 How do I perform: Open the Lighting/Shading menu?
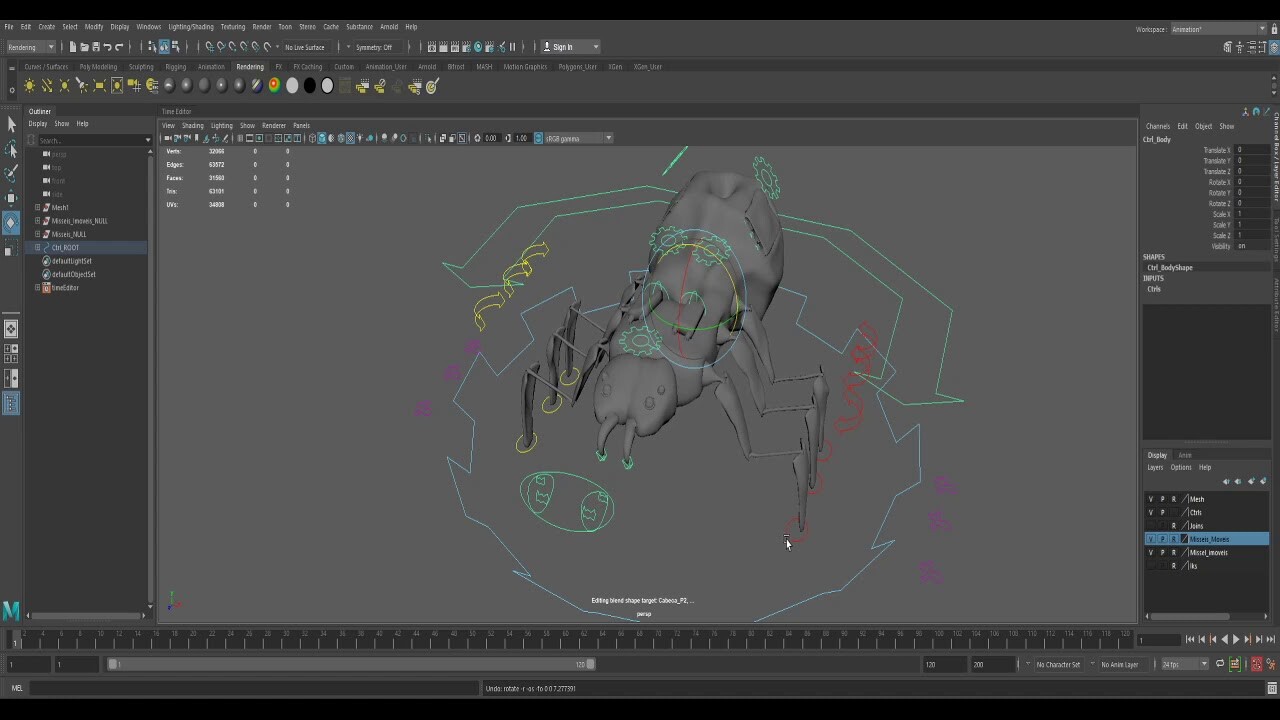click(190, 27)
